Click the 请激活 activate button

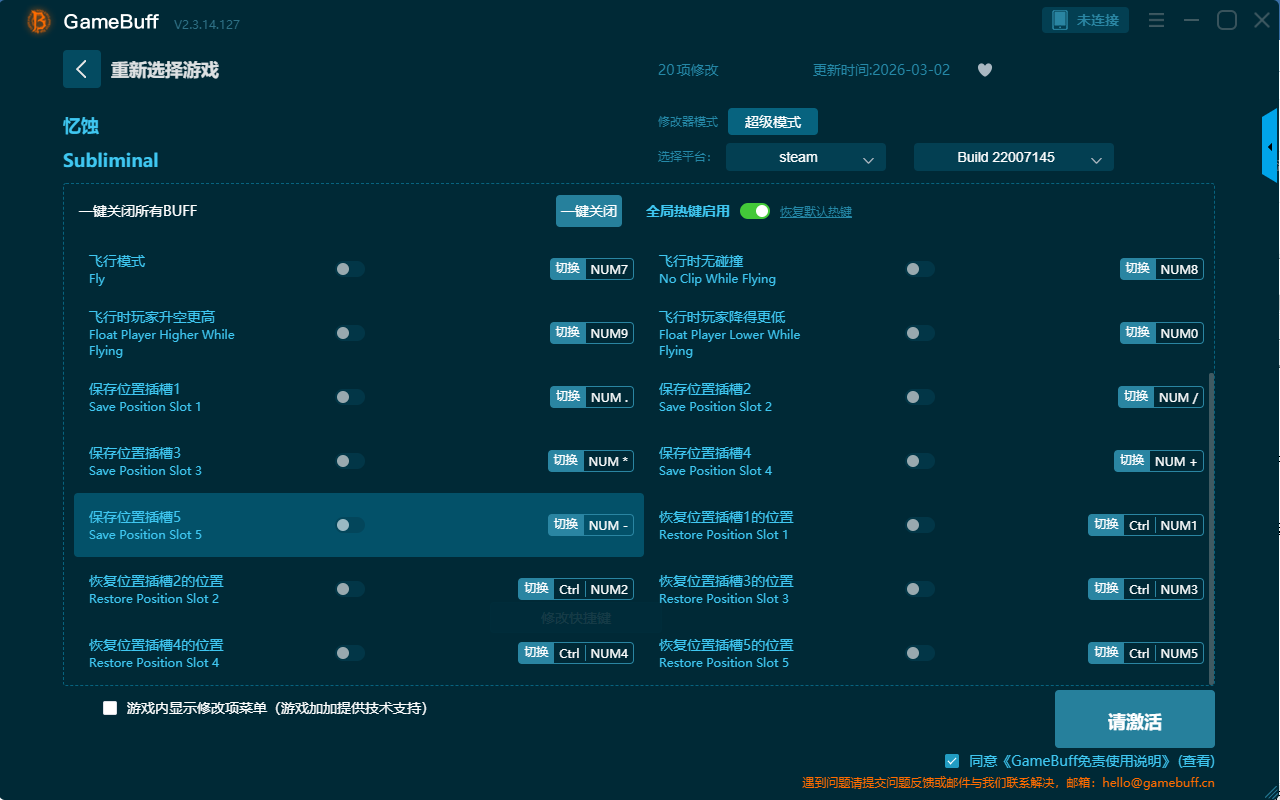click(1134, 719)
